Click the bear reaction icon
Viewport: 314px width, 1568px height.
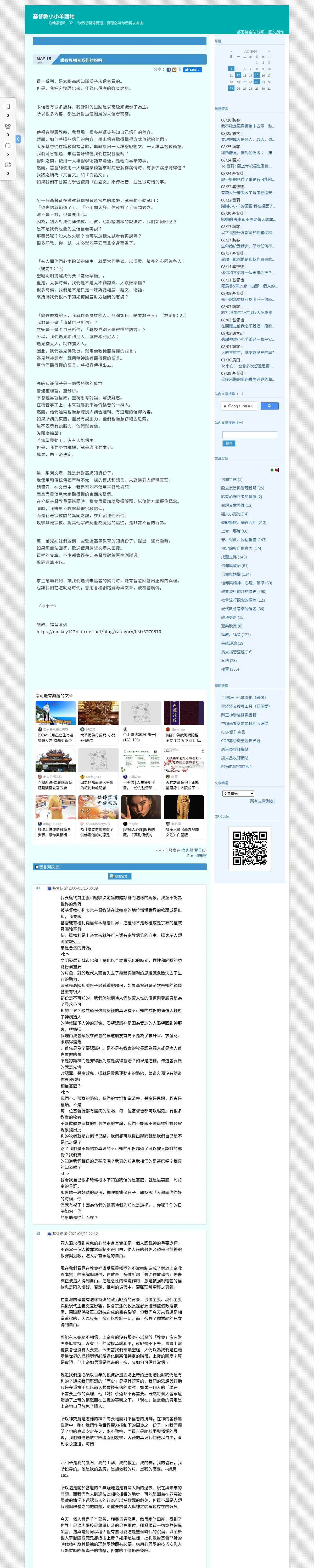click(x=8, y=126)
